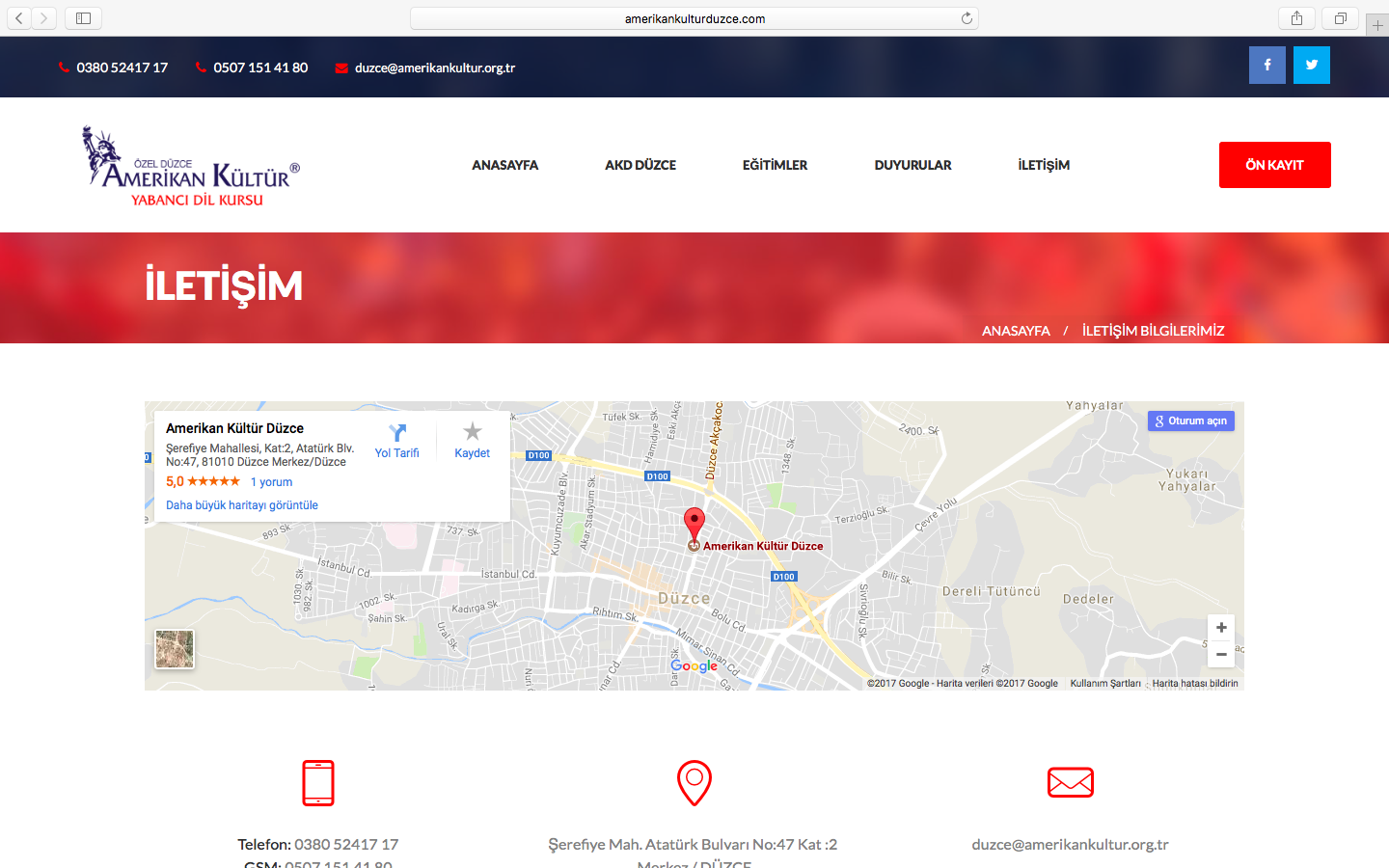Click the red location pin icon below map
Image resolution: width=1389 pixels, height=868 pixels.
coord(694,783)
